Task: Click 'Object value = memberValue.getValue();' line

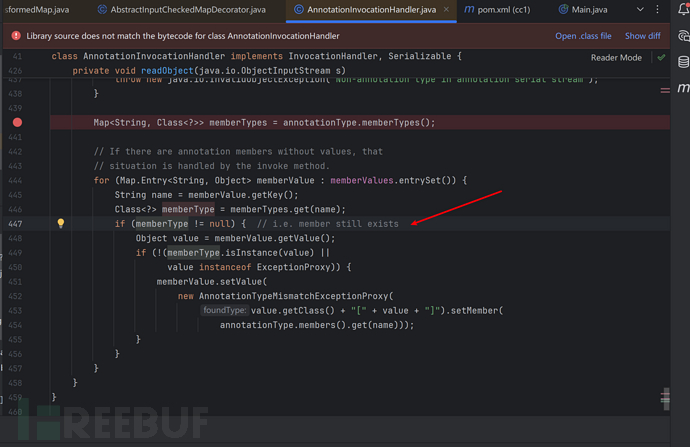Action: tap(235, 238)
